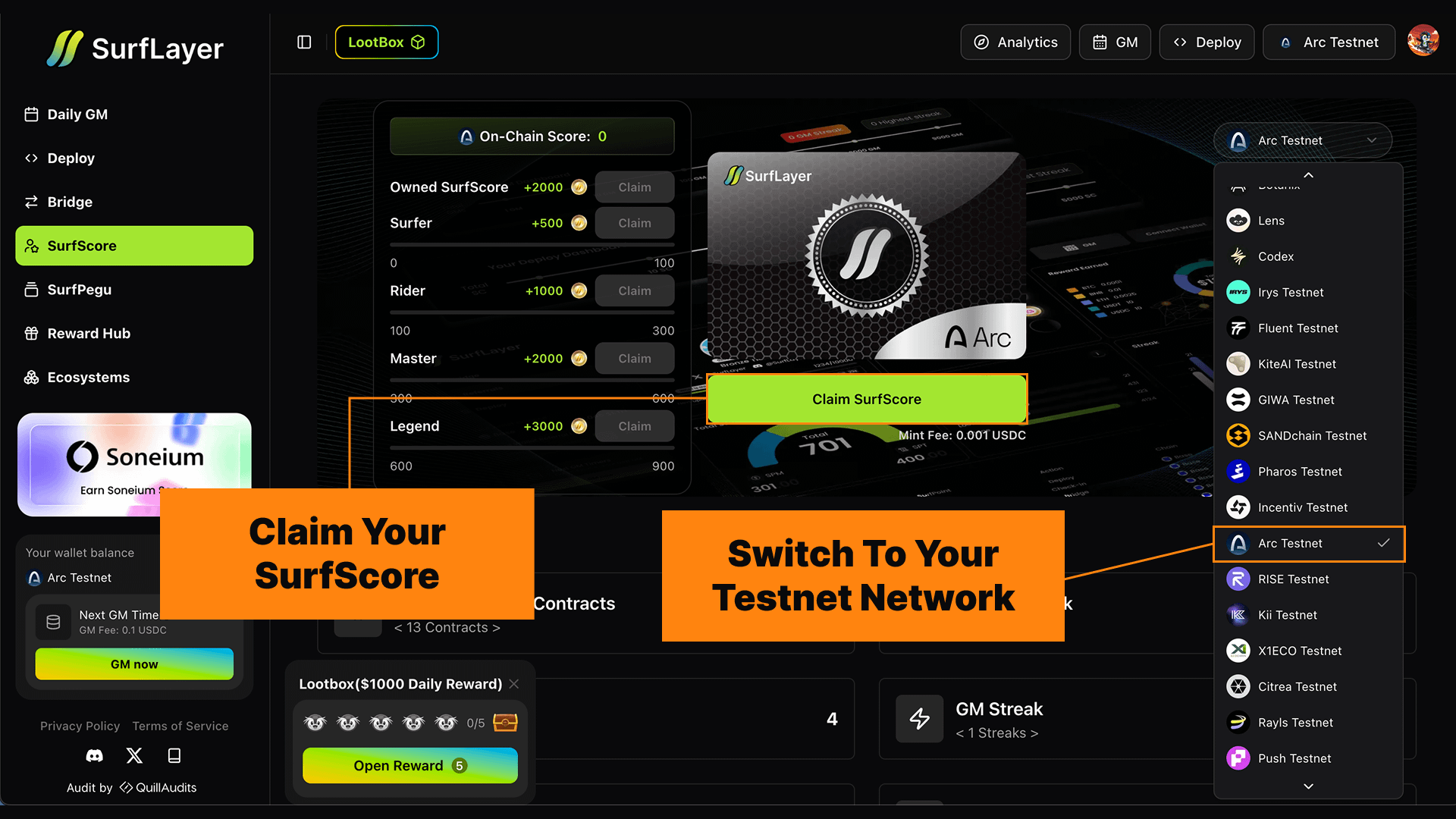
Task: Open the Reward Hub sidebar item
Action: pyautogui.click(x=89, y=334)
